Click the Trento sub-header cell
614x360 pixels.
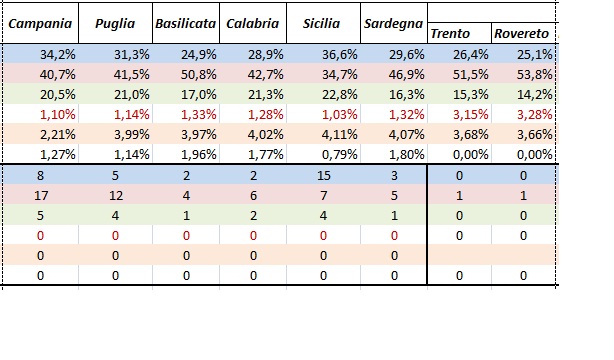tap(459, 33)
